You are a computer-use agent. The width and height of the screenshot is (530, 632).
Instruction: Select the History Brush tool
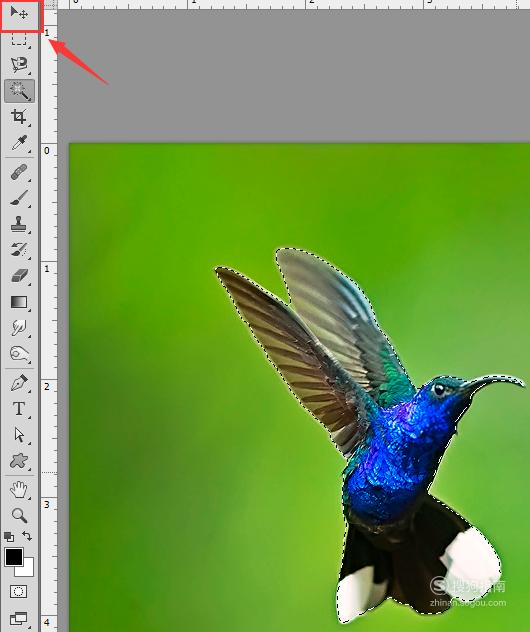pos(19,250)
